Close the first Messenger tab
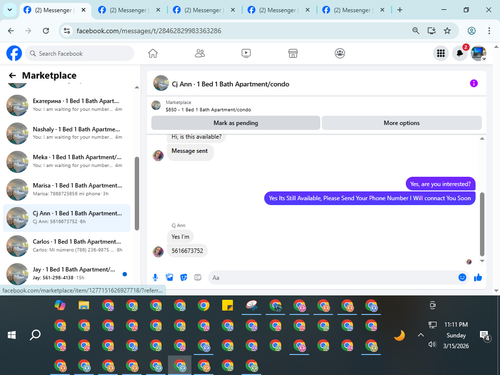The height and width of the screenshot is (375, 500). coord(84,10)
